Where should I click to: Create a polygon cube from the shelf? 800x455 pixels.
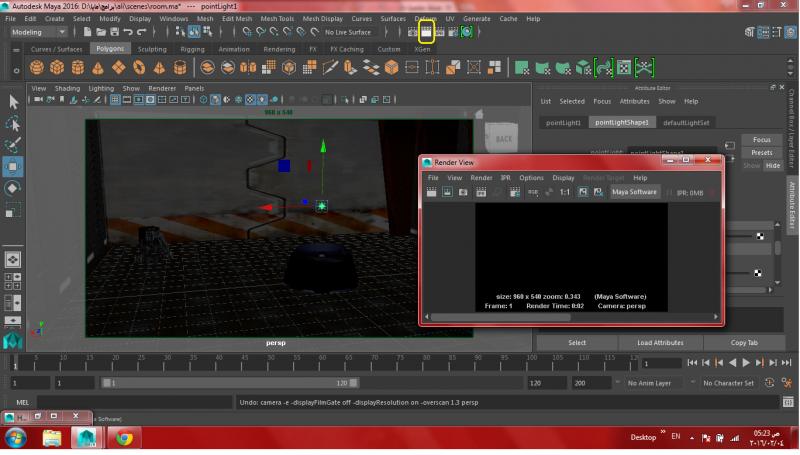(x=57, y=68)
